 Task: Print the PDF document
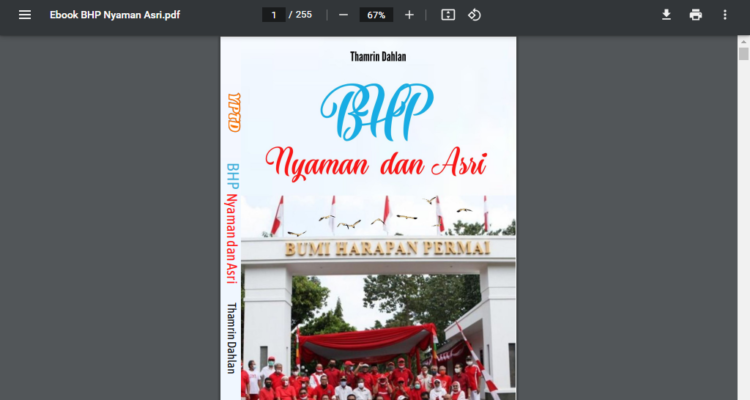695,15
